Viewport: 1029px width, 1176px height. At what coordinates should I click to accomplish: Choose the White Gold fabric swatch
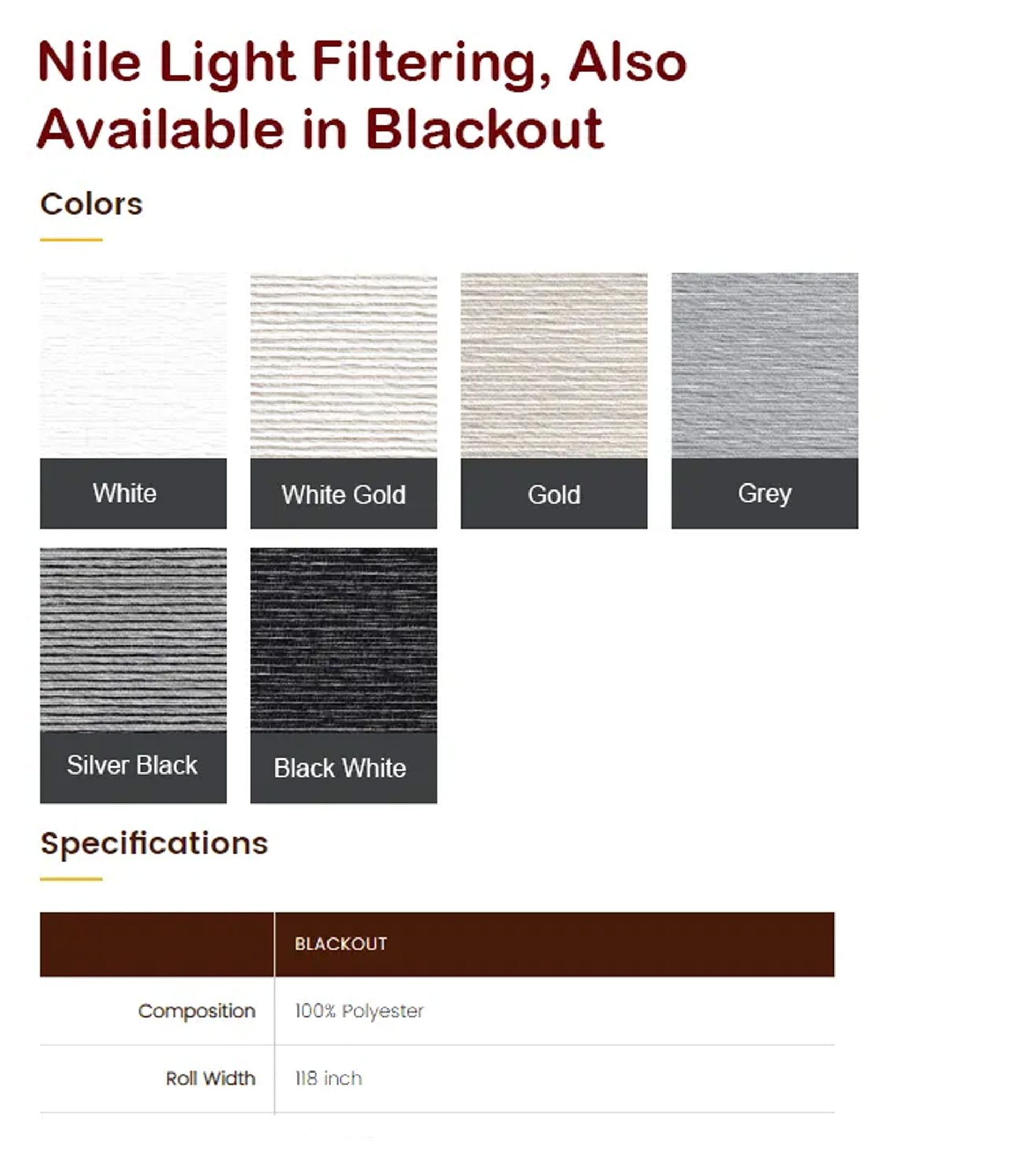click(344, 365)
